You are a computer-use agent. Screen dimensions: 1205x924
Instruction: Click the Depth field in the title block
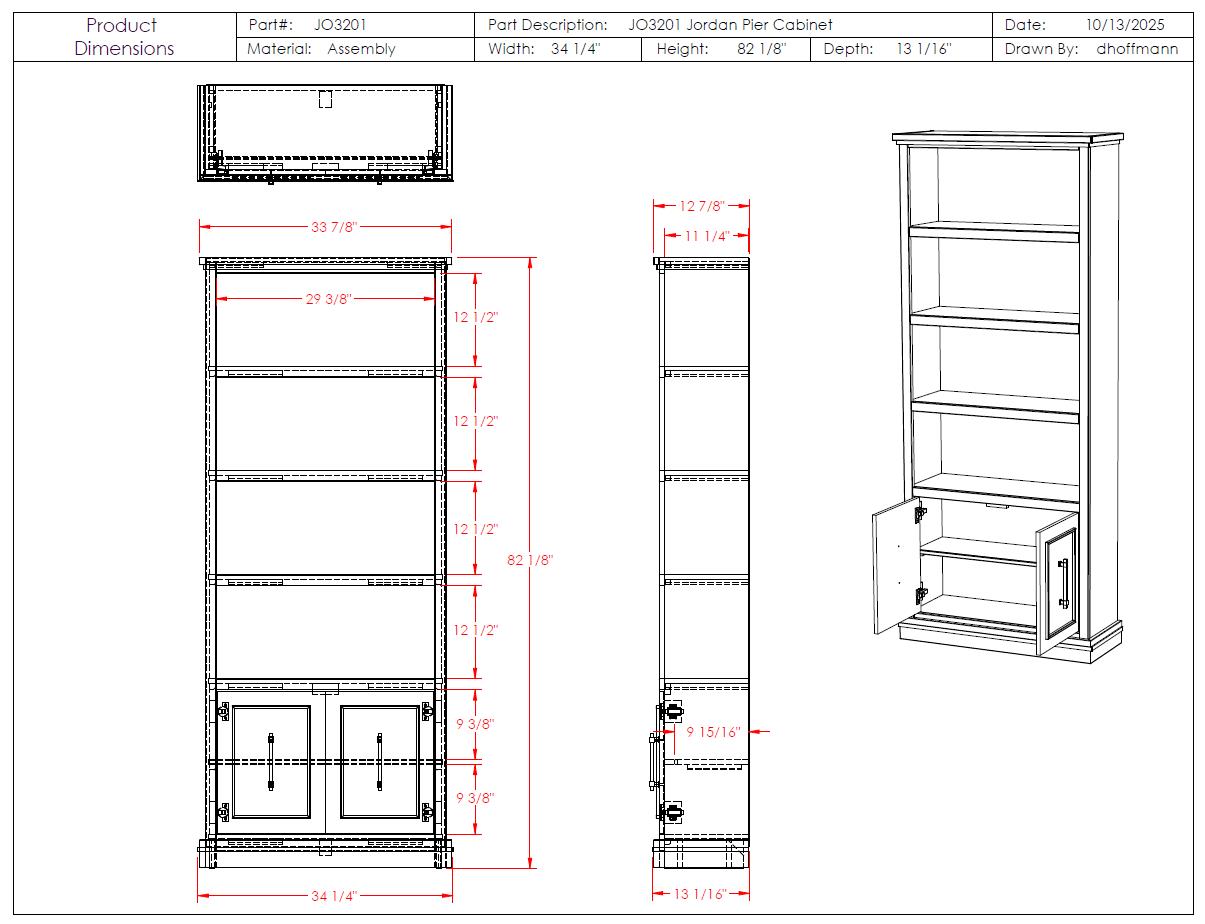coord(887,49)
